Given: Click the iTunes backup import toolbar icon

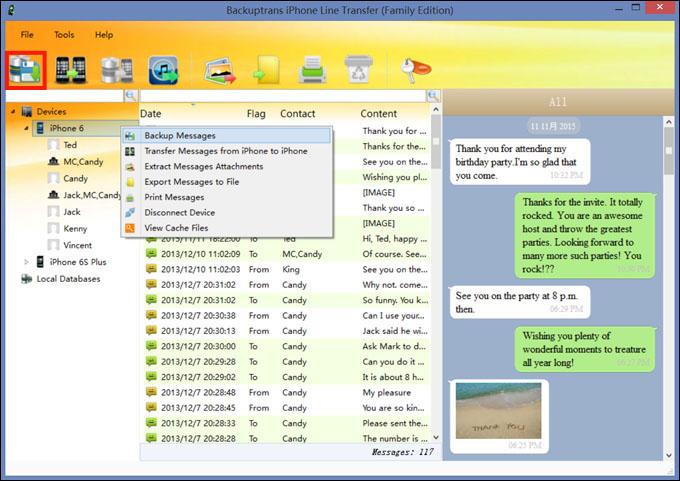Looking at the screenshot, I should [x=163, y=70].
